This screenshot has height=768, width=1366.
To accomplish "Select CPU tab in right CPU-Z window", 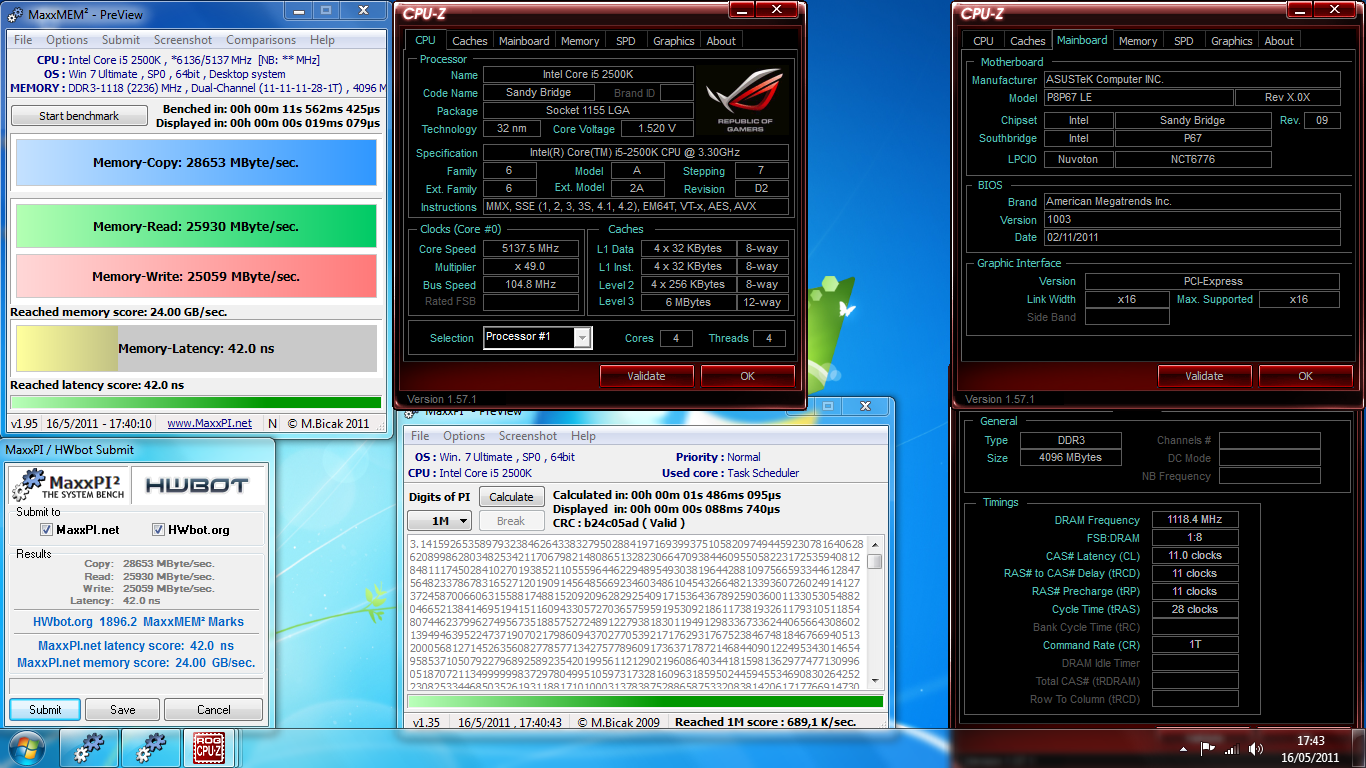I will point(984,41).
